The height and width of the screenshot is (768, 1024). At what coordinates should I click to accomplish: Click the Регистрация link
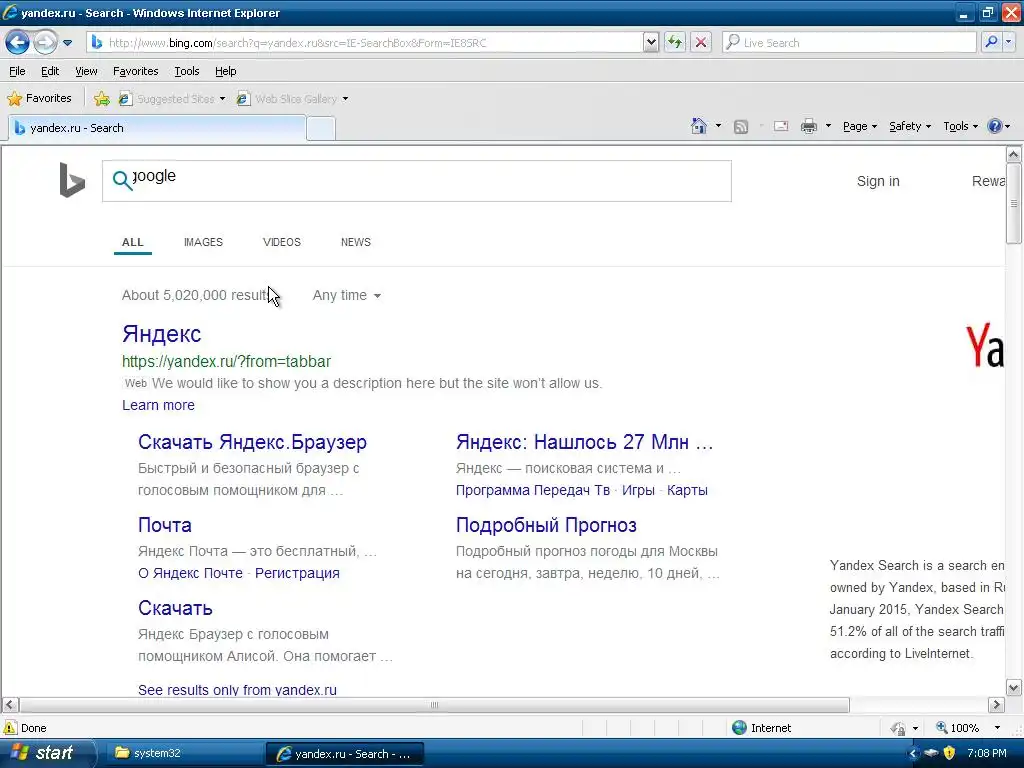click(x=297, y=573)
